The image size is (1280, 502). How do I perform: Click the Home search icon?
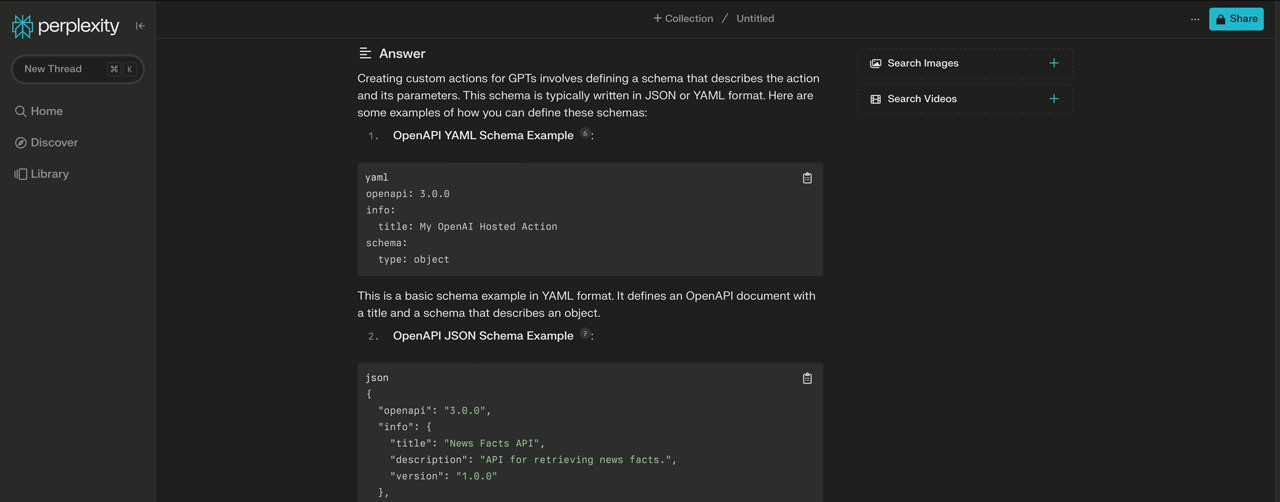click(x=20, y=111)
